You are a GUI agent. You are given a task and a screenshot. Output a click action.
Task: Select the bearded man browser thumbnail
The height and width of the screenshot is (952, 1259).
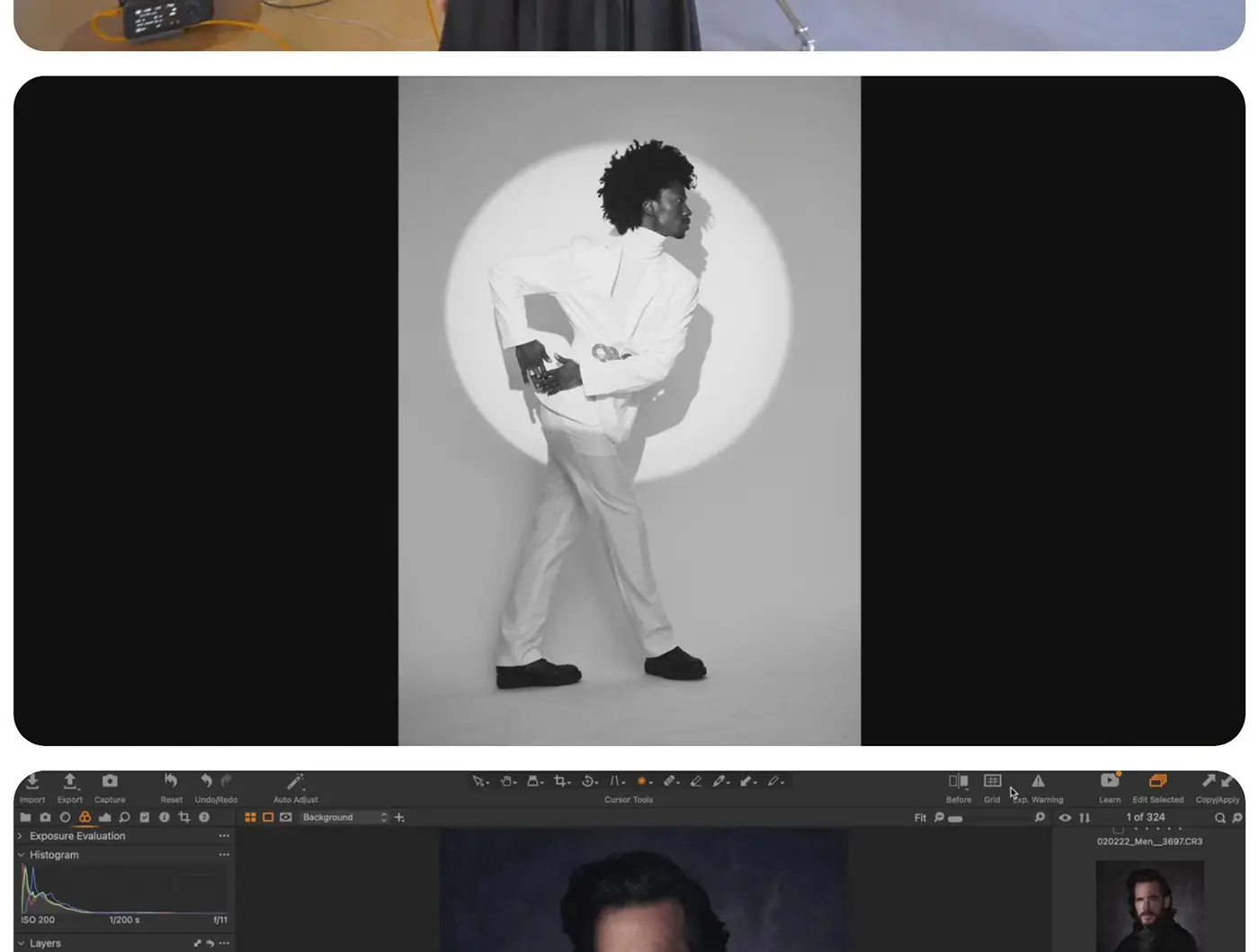(1149, 905)
